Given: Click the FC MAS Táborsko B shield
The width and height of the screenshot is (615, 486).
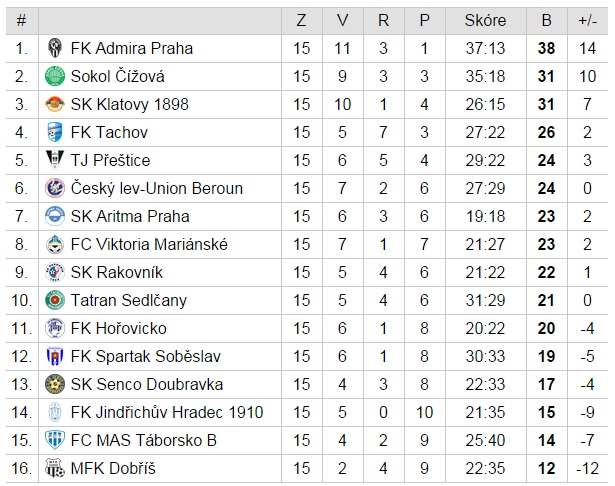Looking at the screenshot, I should [55, 440].
